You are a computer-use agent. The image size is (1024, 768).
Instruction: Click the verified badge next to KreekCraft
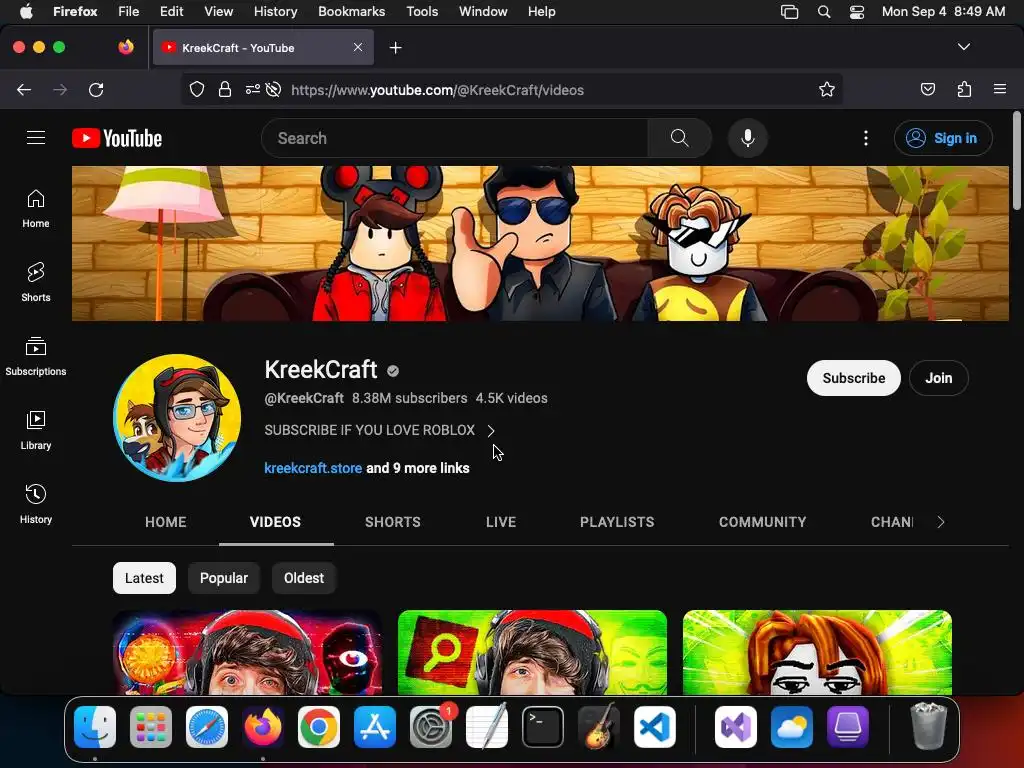click(x=392, y=371)
